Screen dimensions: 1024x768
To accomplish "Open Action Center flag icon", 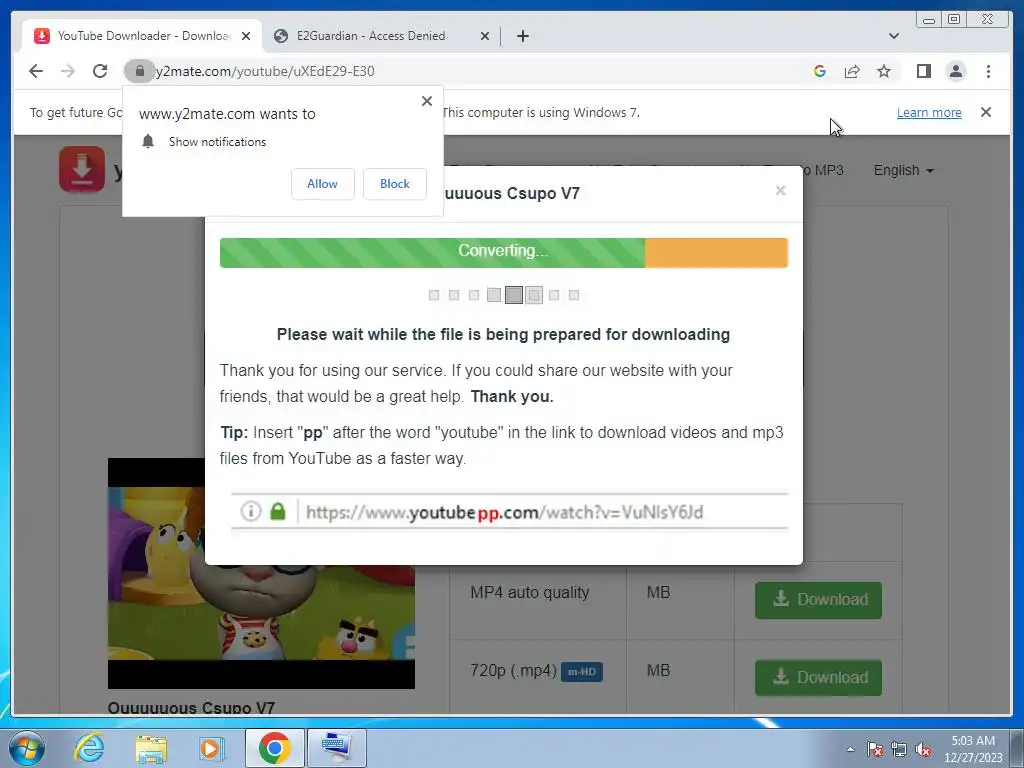I will (x=874, y=749).
